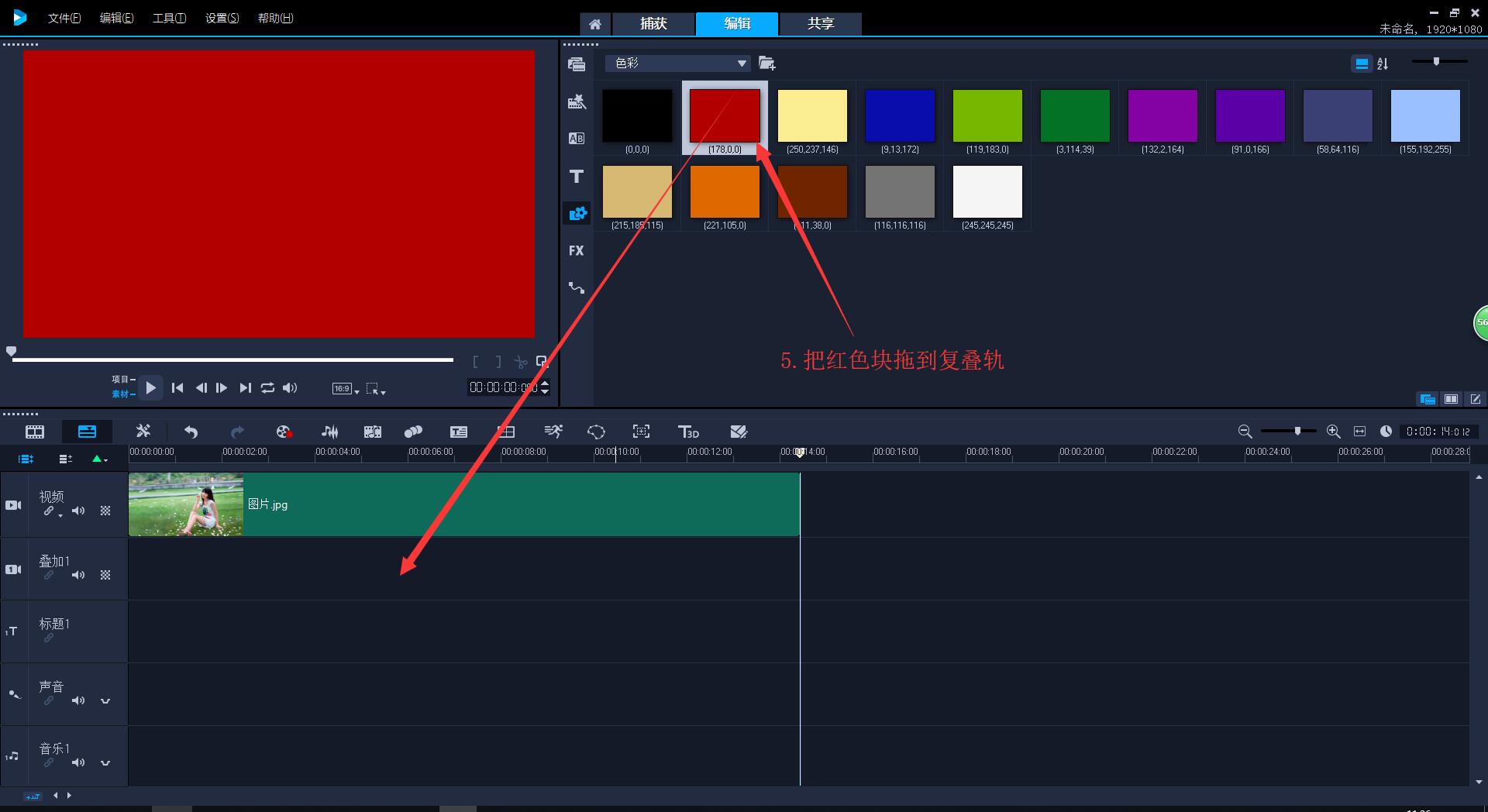1488x812 pixels.
Task: Open the 帮助(H) menu
Action: pyautogui.click(x=275, y=18)
